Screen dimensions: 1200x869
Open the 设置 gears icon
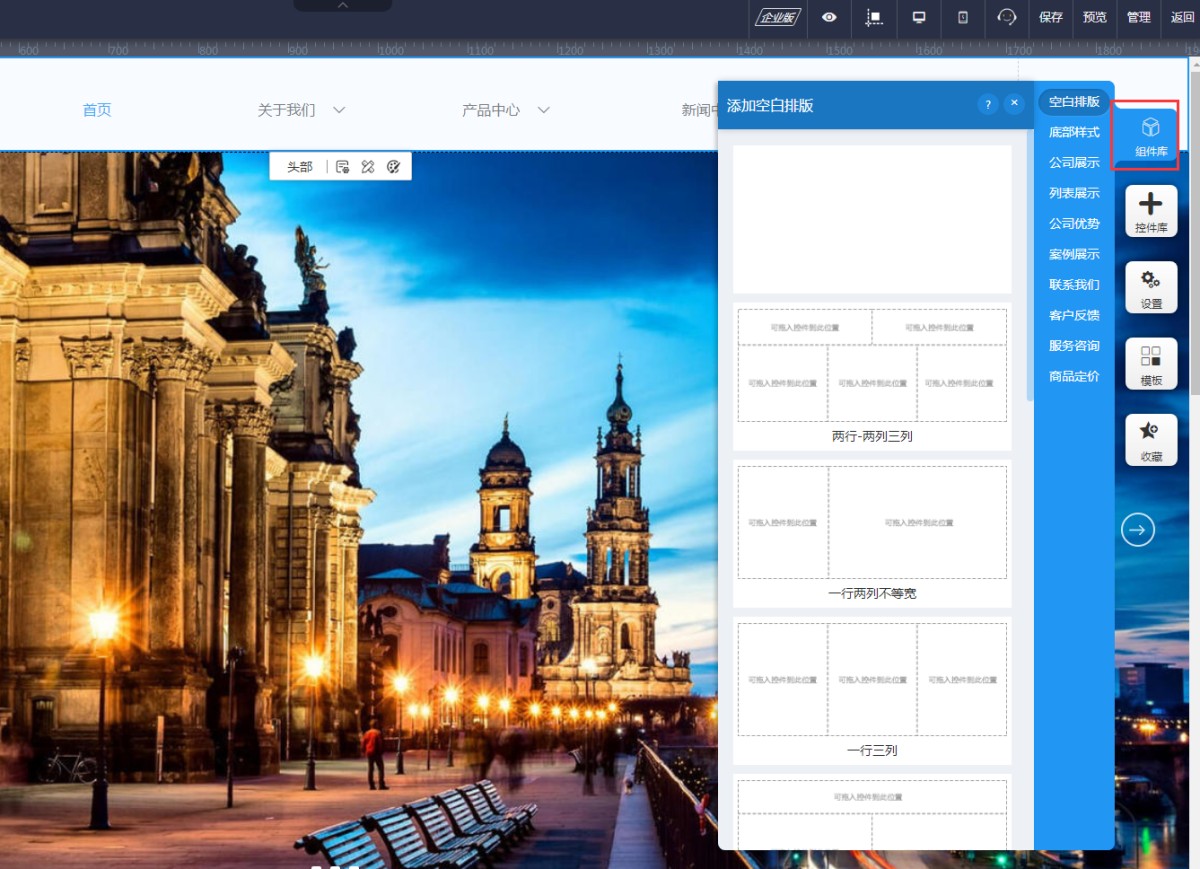(1150, 286)
